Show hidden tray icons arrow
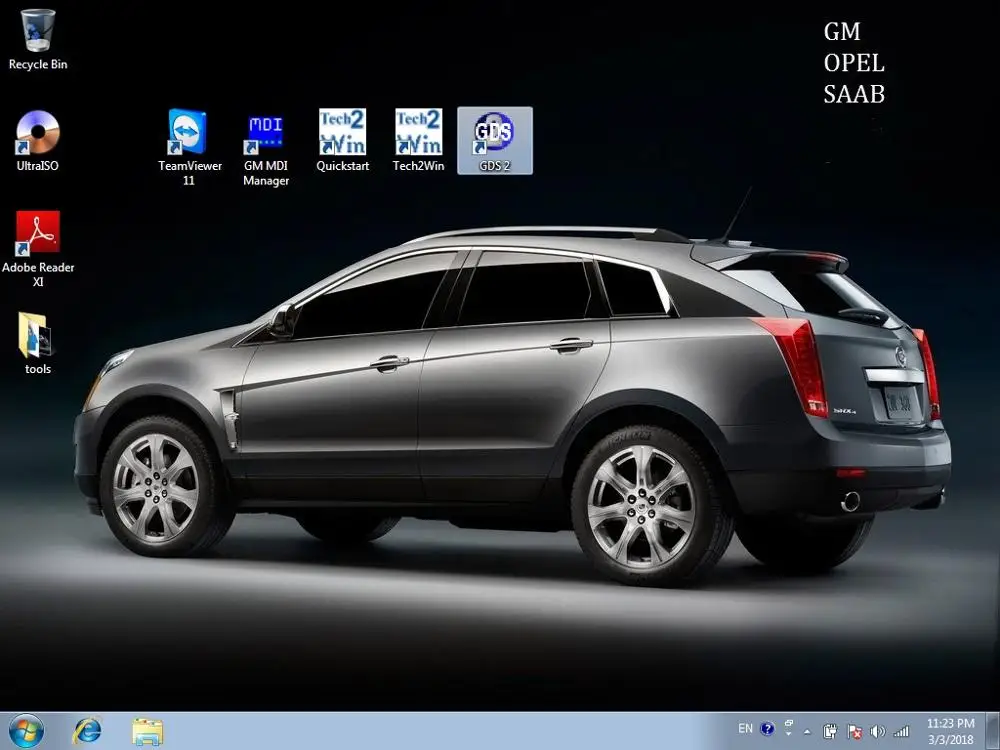The height and width of the screenshot is (750, 1000). (x=807, y=732)
